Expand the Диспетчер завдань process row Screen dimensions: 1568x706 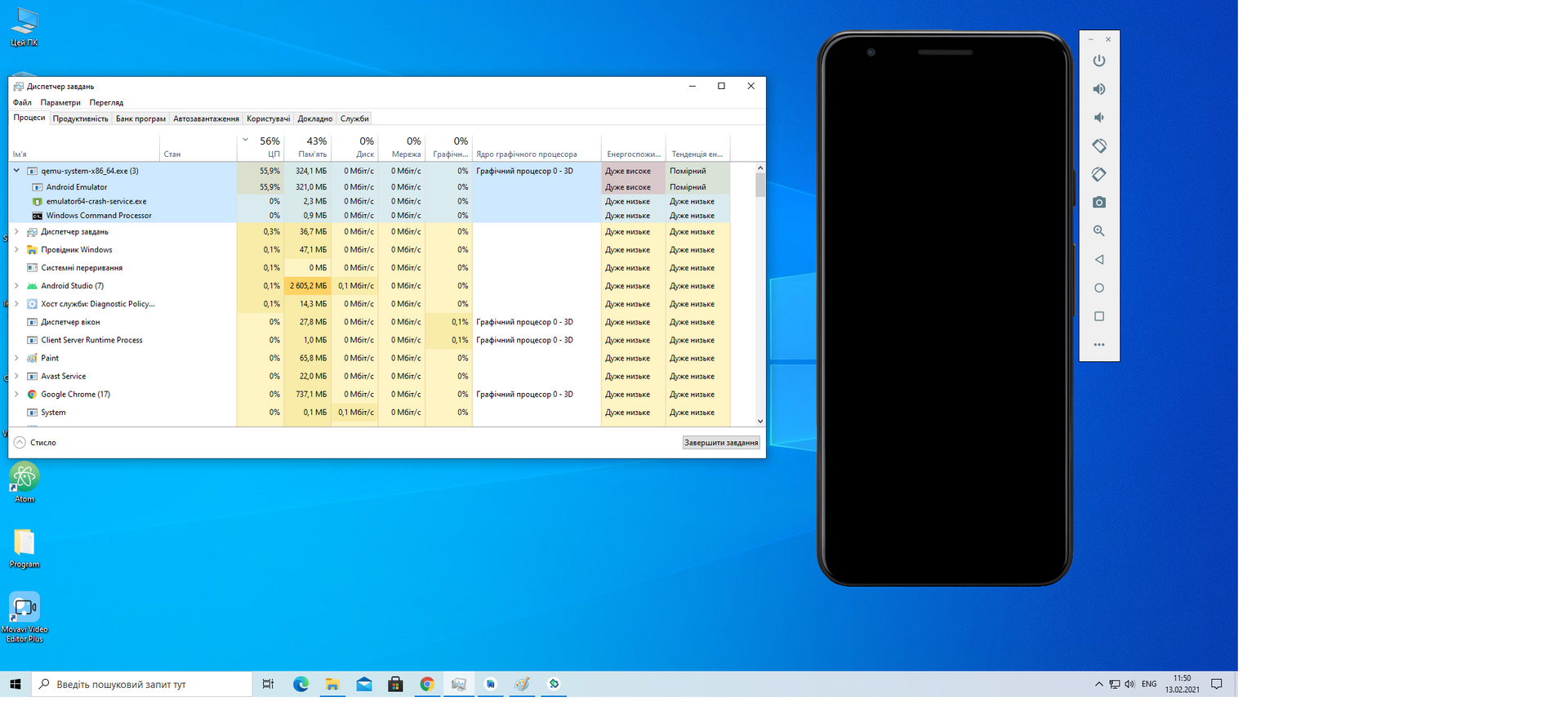(16, 231)
